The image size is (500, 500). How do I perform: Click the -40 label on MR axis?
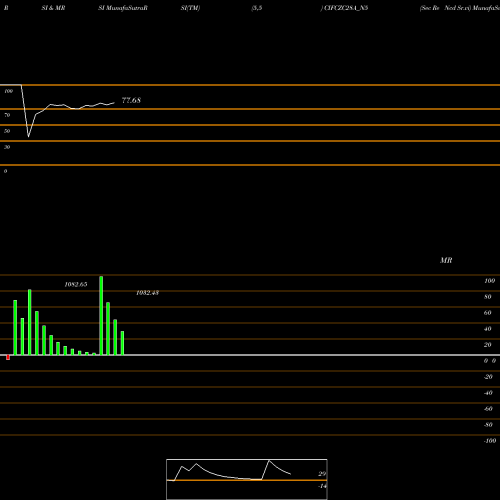pyautogui.click(x=488, y=393)
